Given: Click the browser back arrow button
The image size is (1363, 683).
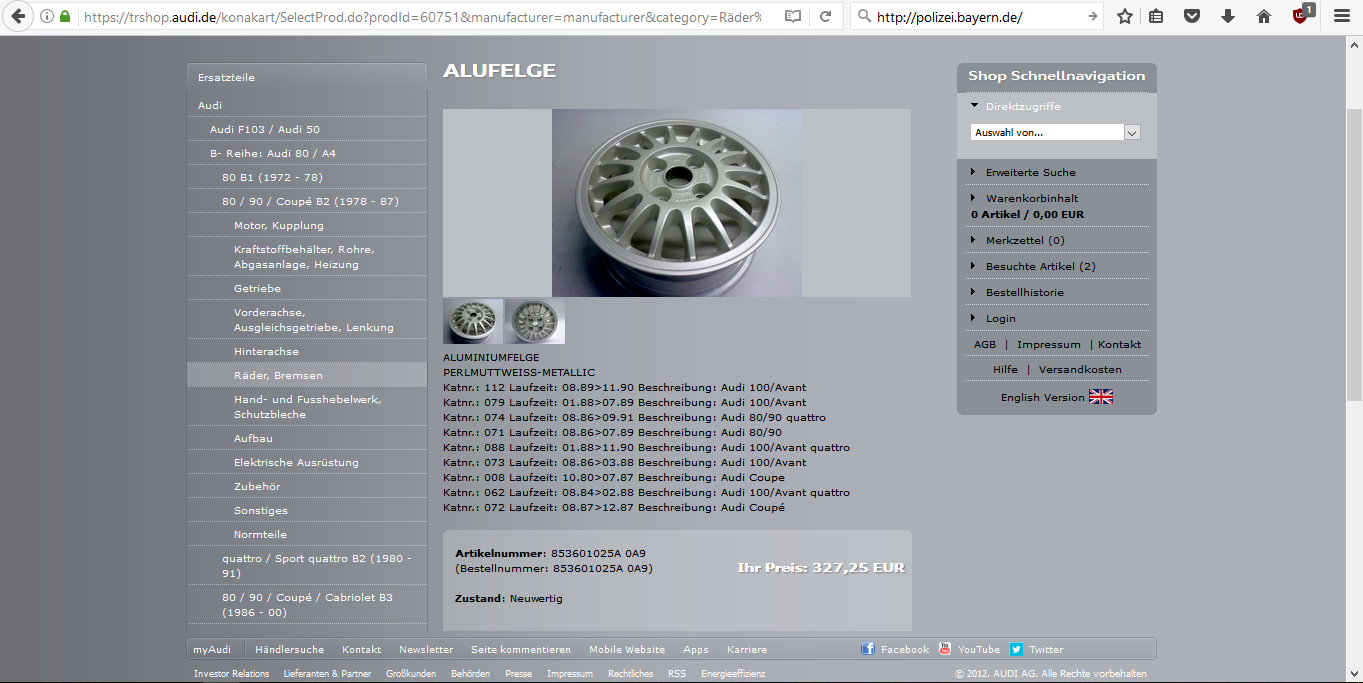Looking at the screenshot, I should coord(18,16).
